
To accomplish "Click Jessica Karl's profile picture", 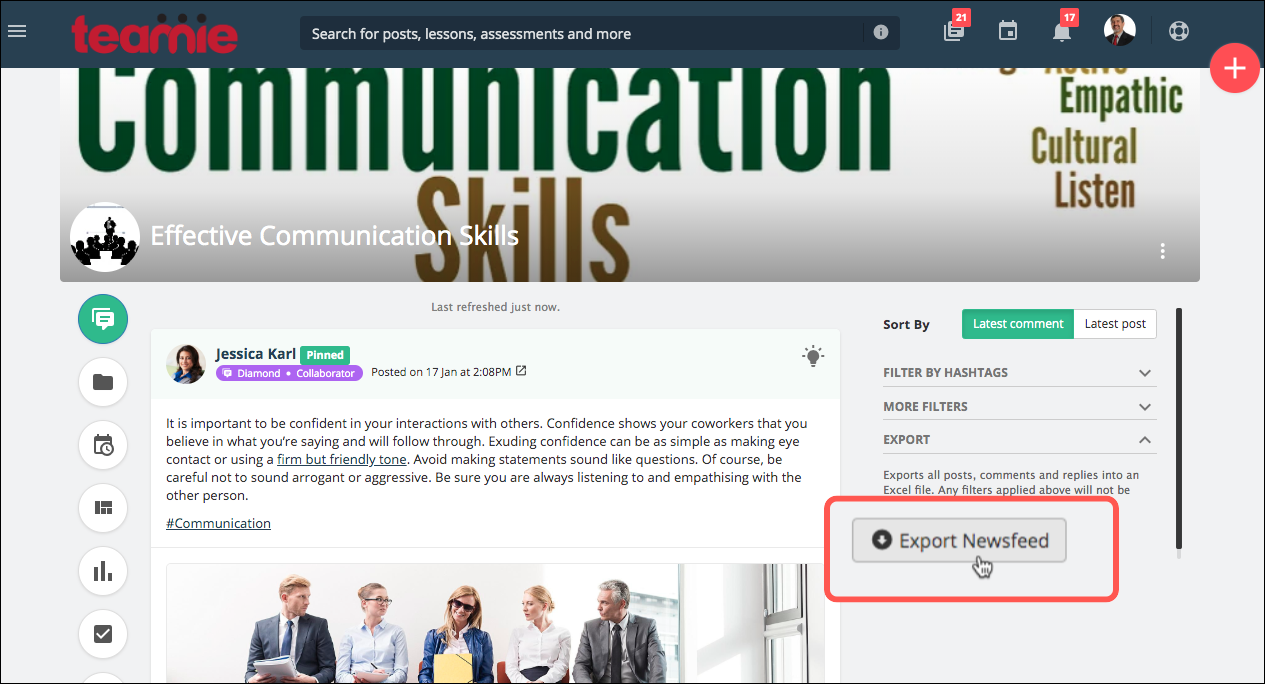I will (186, 364).
